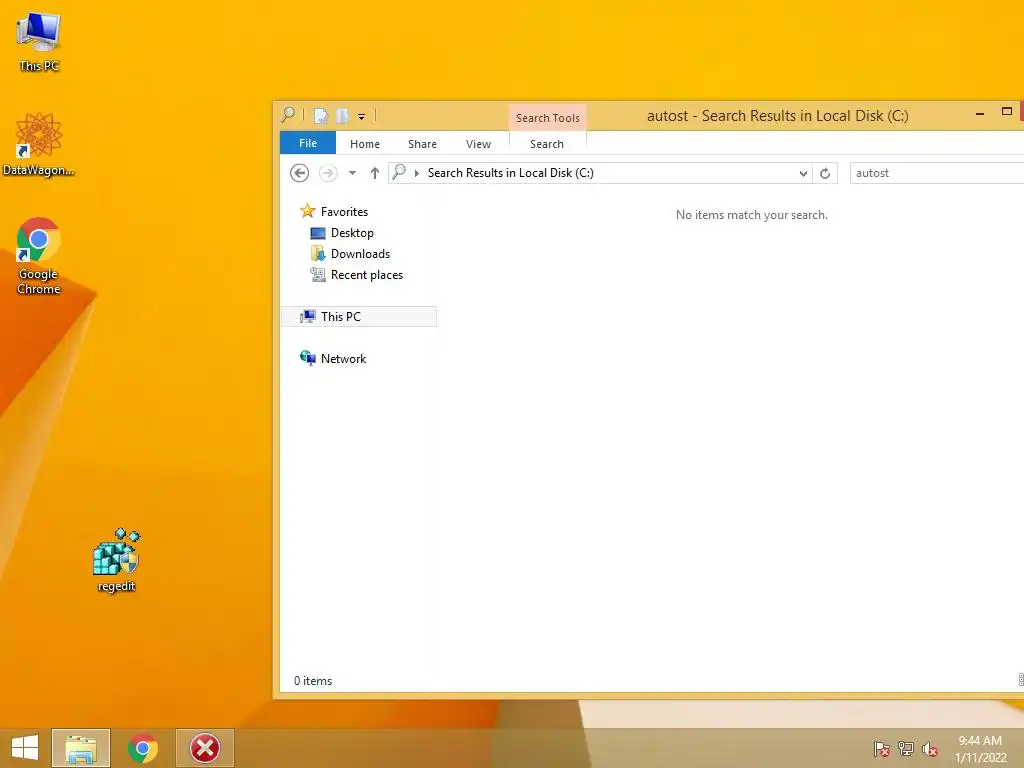Switch to the Home ribbon tab

pos(364,144)
